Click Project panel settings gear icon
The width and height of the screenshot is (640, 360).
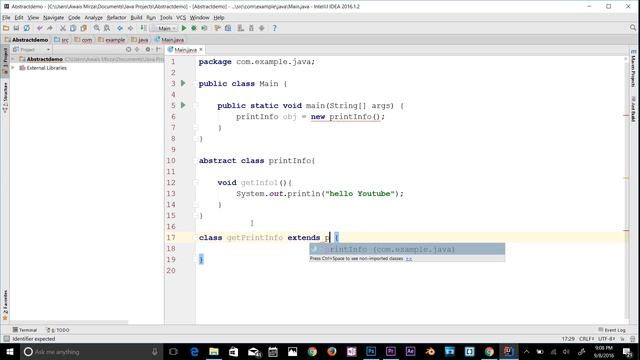[148, 49]
